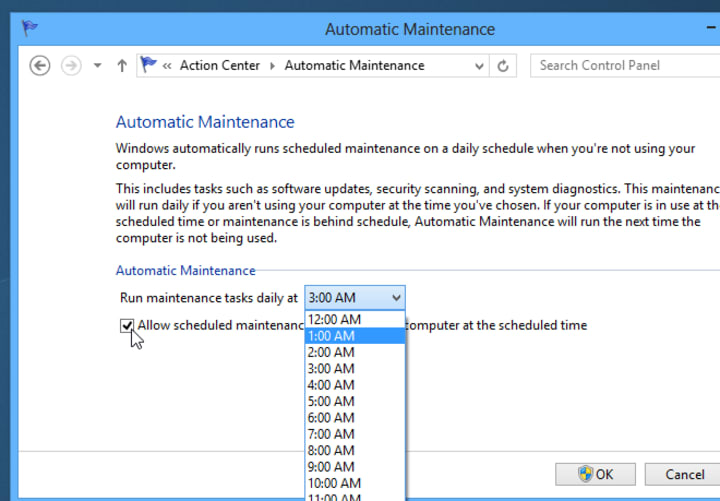Open the address bar history dropdown
Viewport: 720px width, 501px height.
click(x=479, y=66)
